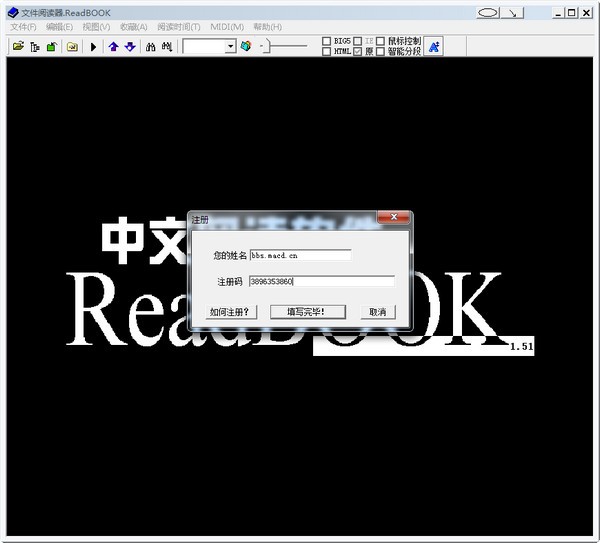Open the MIDI(M) menu

click(x=227, y=27)
